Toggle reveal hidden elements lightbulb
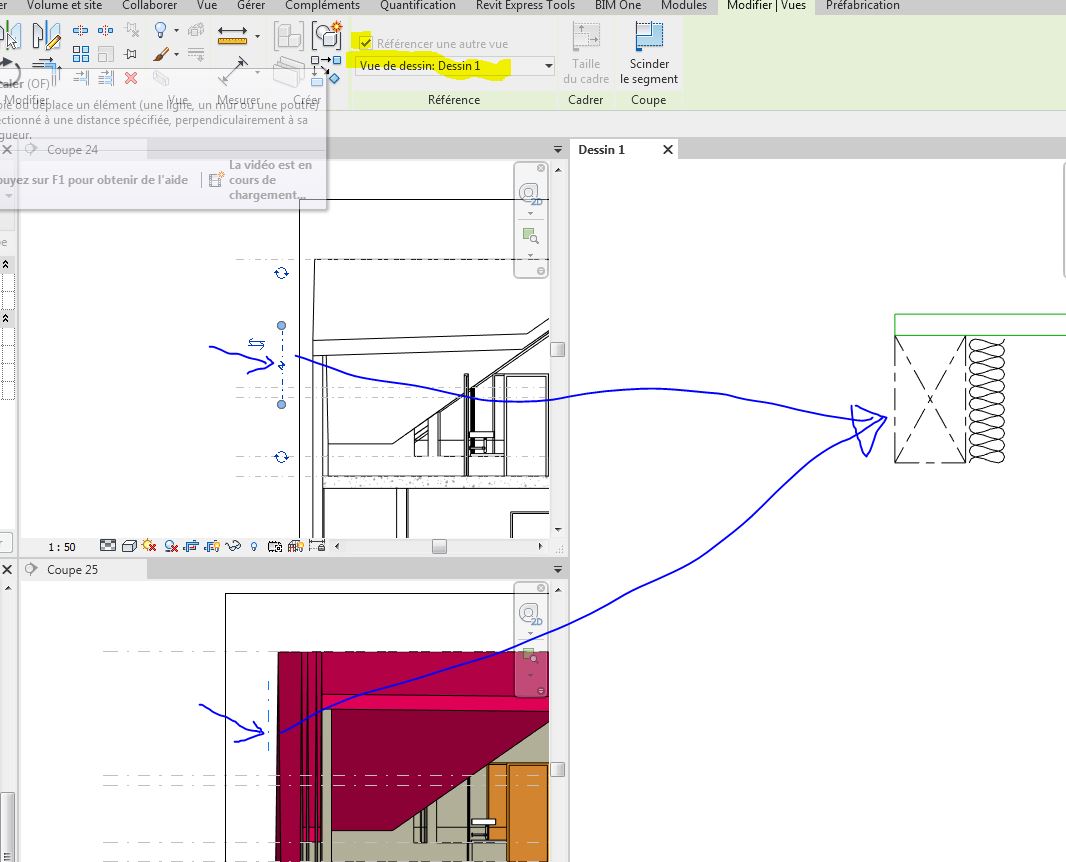The image size is (1066, 862). click(254, 546)
